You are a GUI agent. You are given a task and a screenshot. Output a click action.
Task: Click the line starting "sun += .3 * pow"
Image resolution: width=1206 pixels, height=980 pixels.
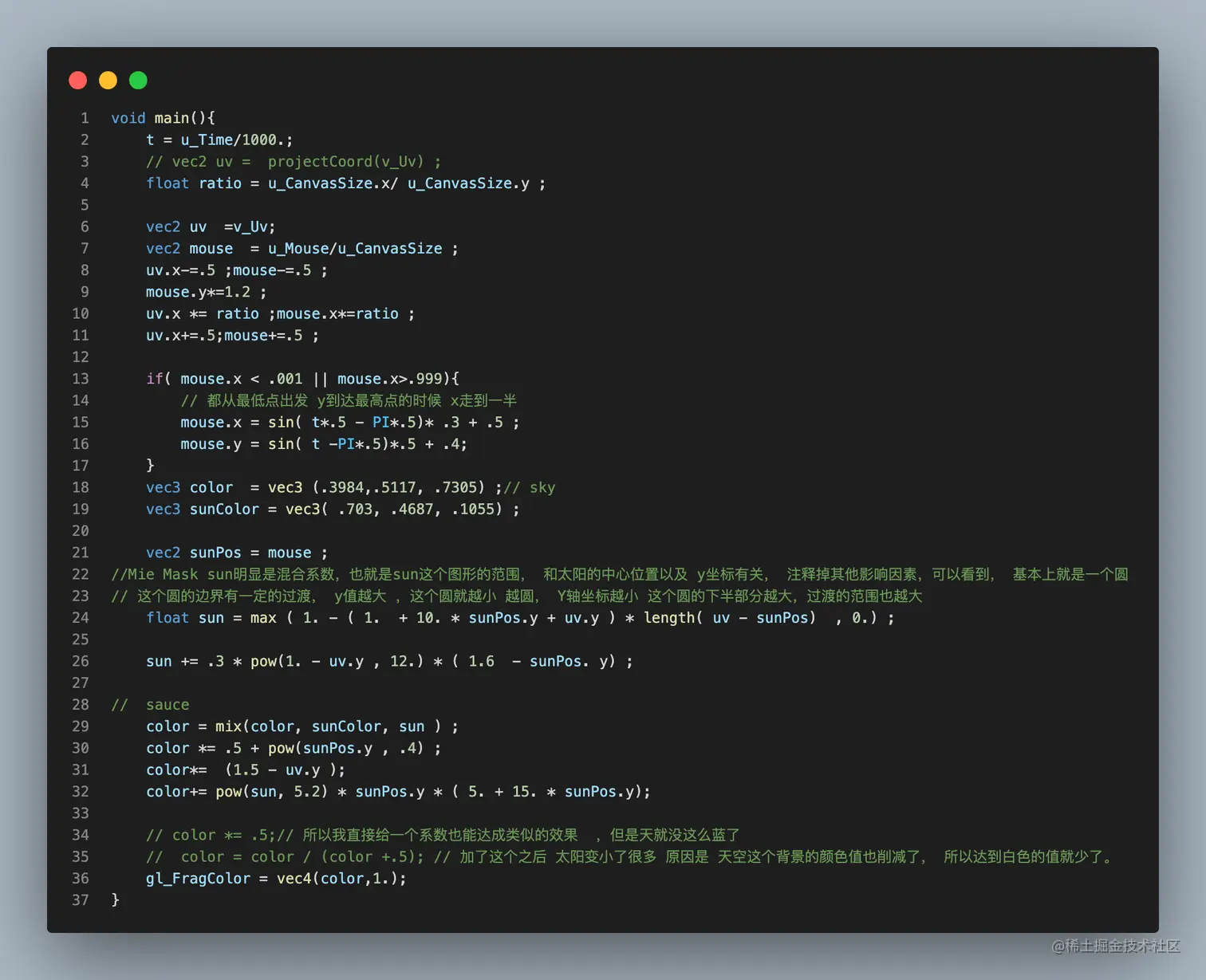point(389,661)
